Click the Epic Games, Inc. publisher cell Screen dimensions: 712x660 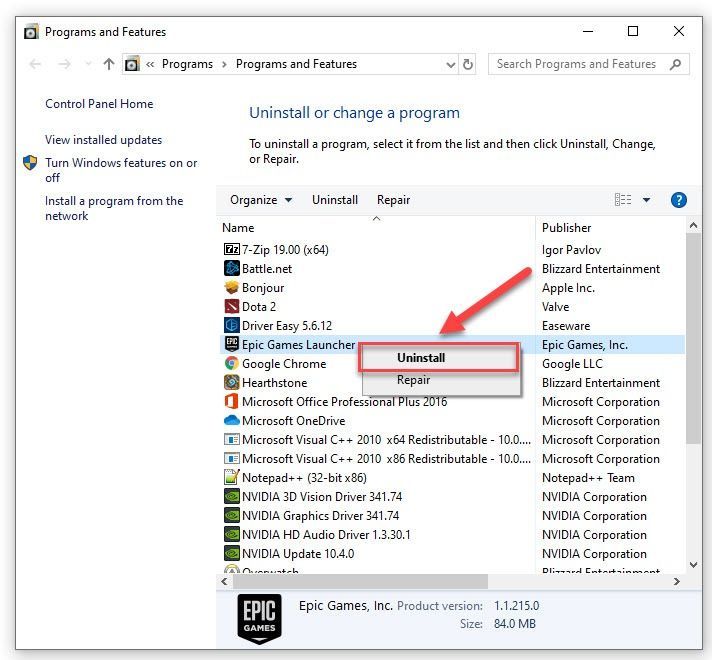(585, 345)
